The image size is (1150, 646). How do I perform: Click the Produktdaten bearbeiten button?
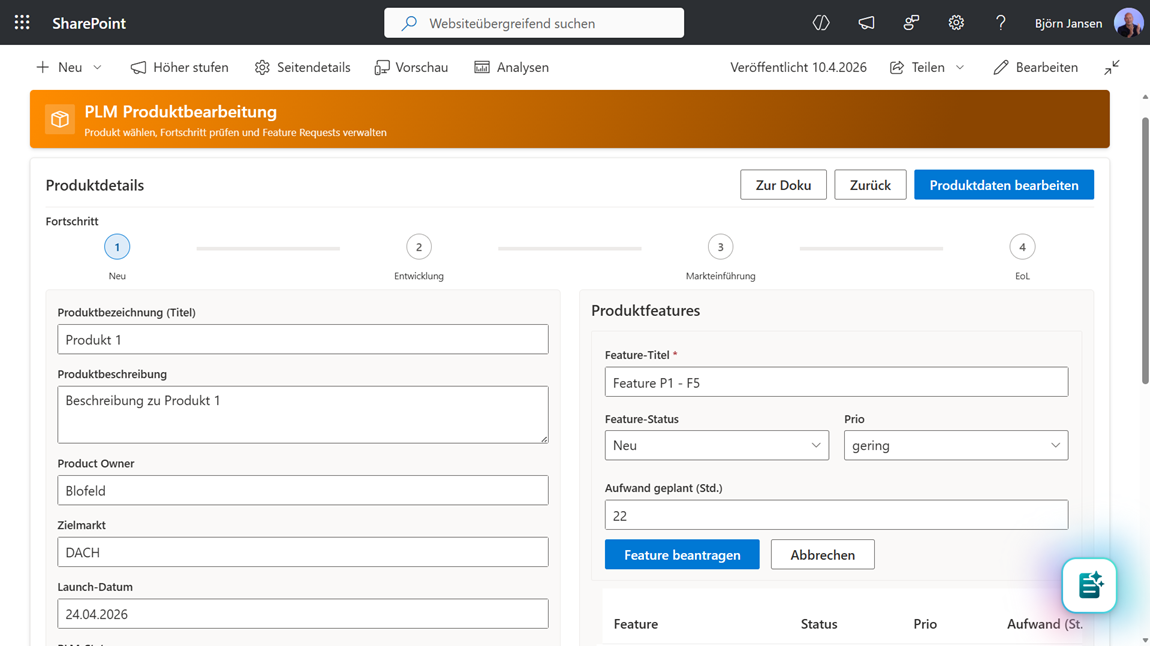click(x=1003, y=184)
